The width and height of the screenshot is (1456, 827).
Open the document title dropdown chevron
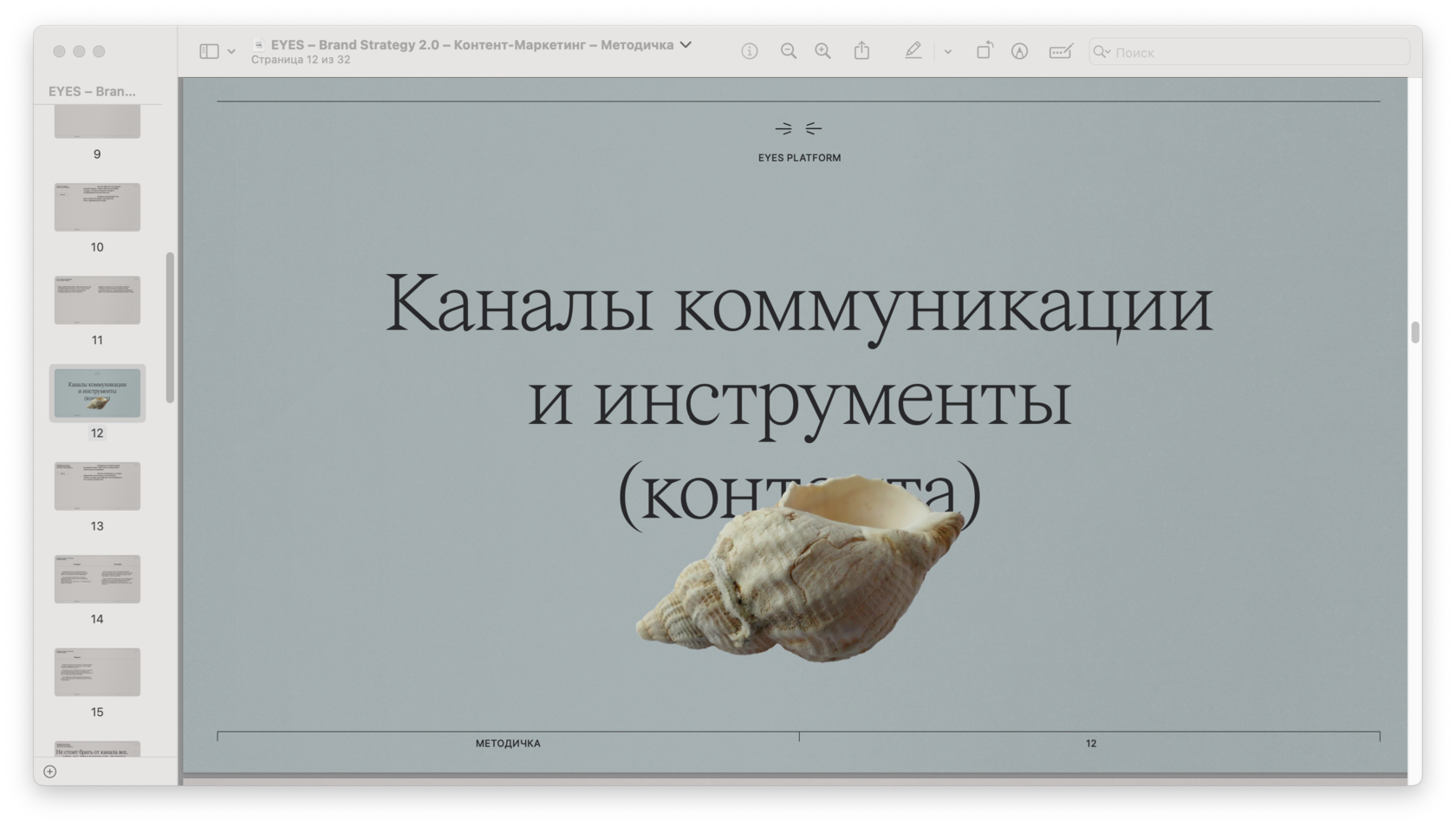[686, 44]
